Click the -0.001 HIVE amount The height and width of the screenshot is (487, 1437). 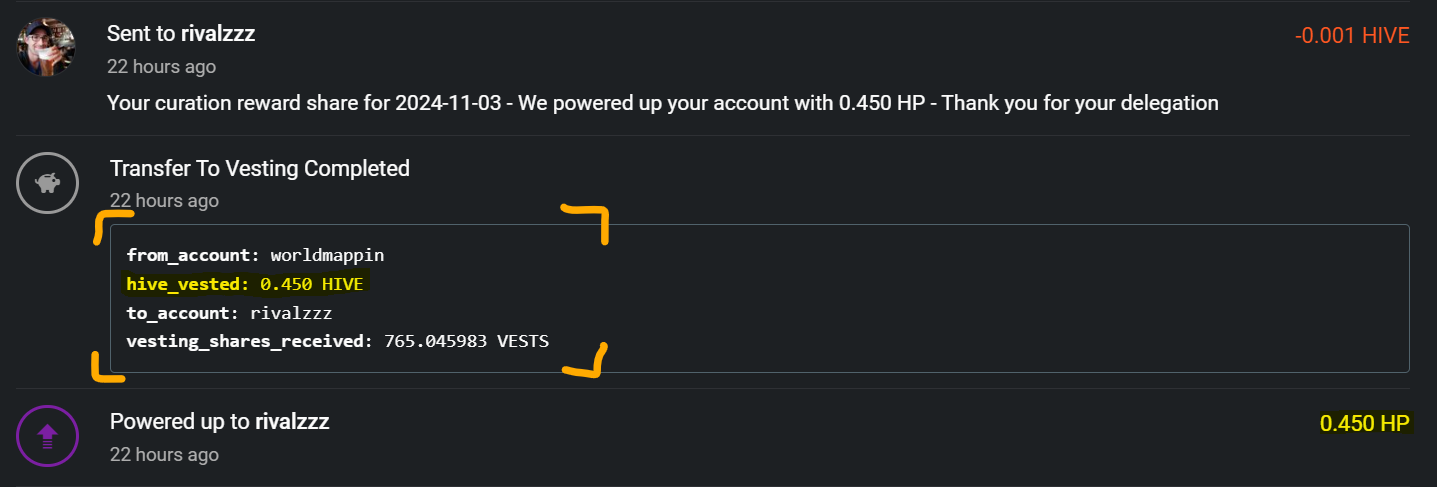1352,36
